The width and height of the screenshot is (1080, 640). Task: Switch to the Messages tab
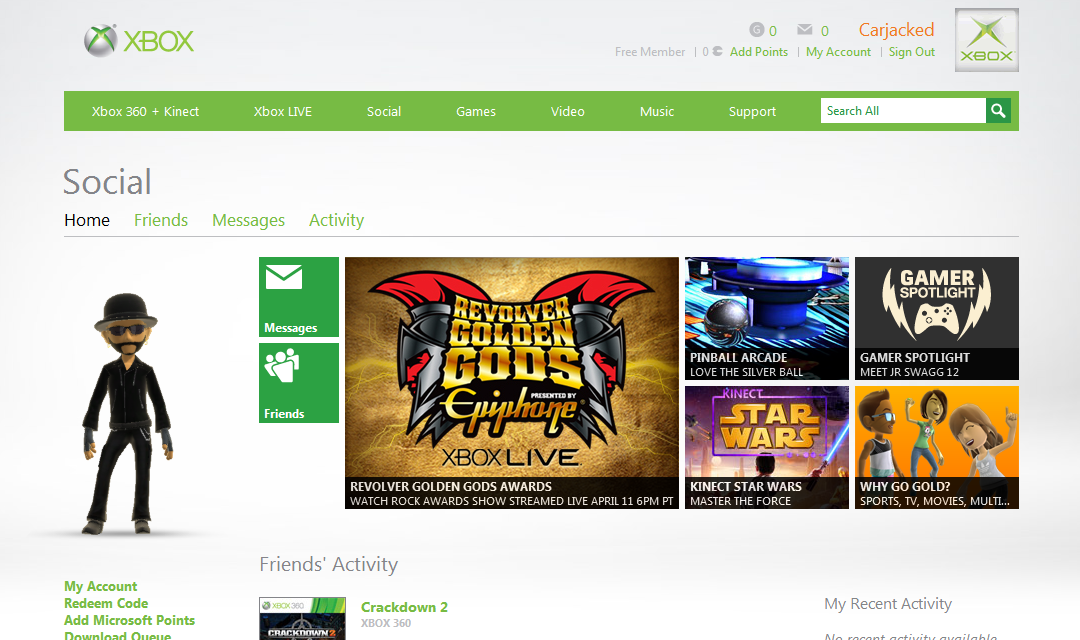248,220
